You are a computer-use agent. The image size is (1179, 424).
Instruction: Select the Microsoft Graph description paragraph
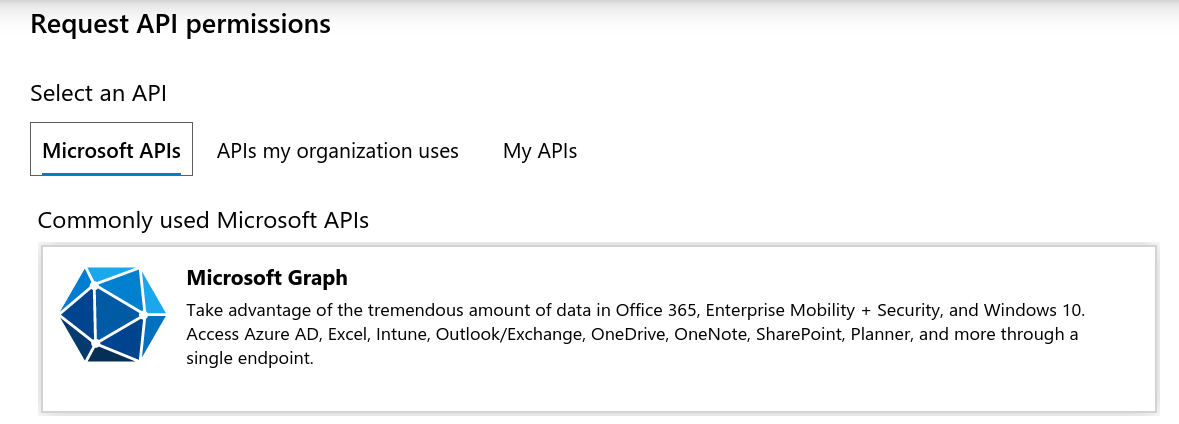tap(632, 334)
